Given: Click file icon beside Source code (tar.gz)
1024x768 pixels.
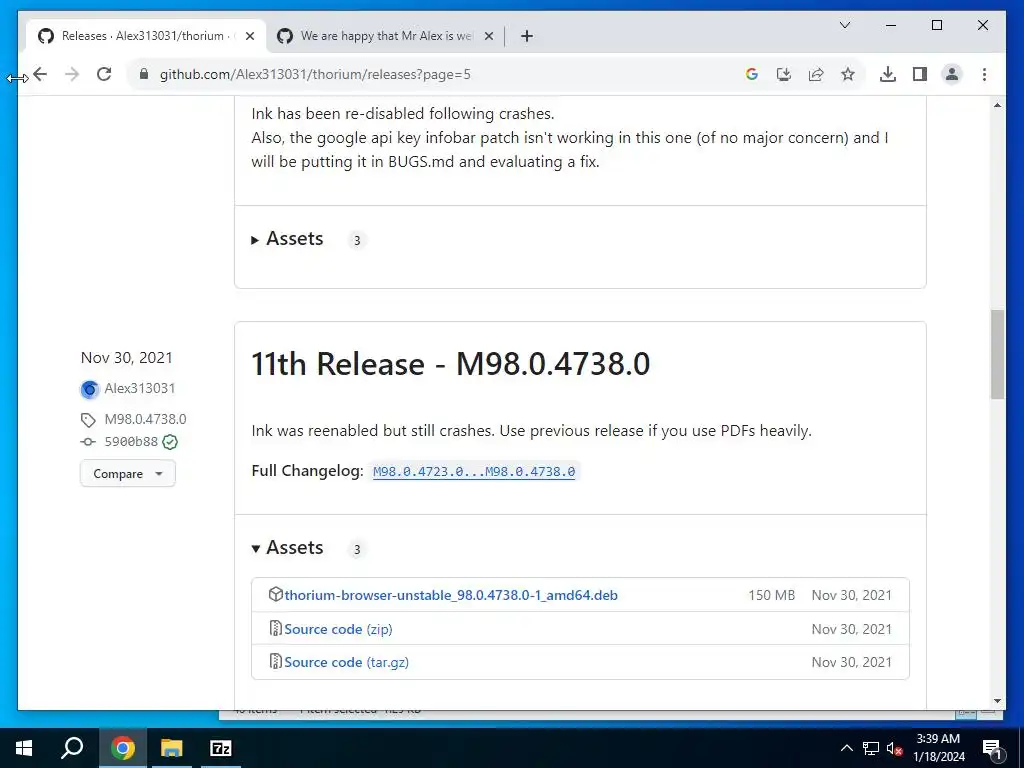Looking at the screenshot, I should [276, 662].
